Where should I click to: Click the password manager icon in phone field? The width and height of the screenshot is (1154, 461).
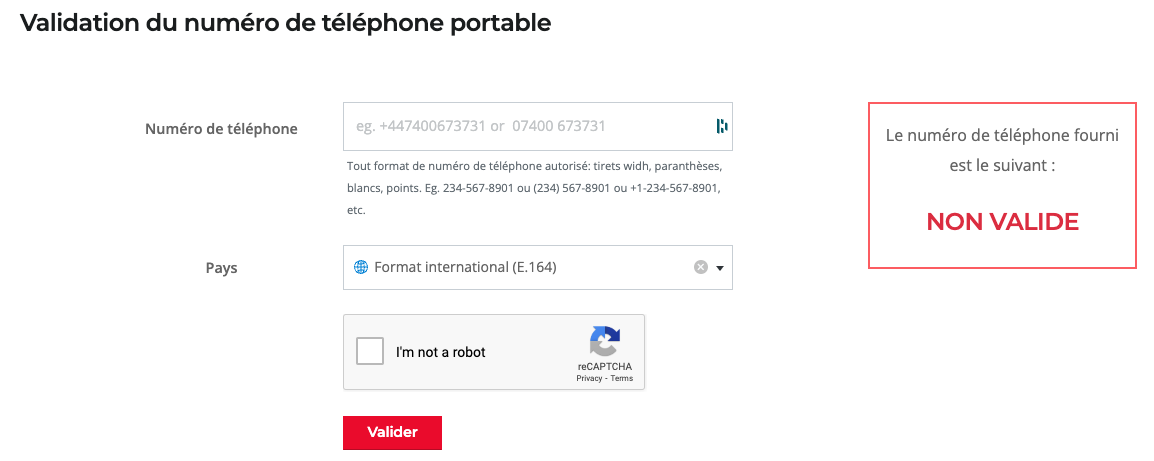(721, 126)
